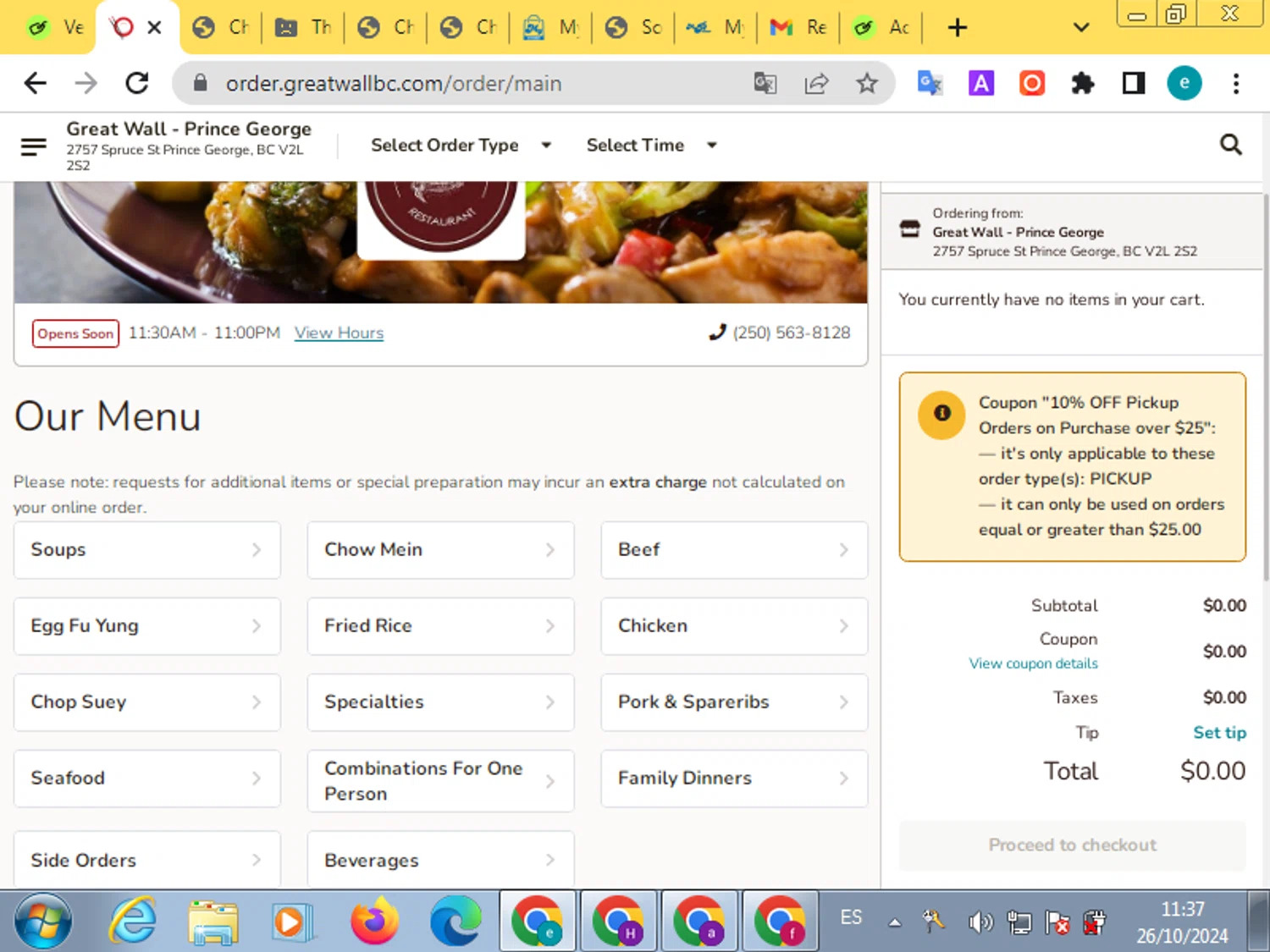
Task: Click the translate page icon in address bar
Action: click(x=765, y=83)
